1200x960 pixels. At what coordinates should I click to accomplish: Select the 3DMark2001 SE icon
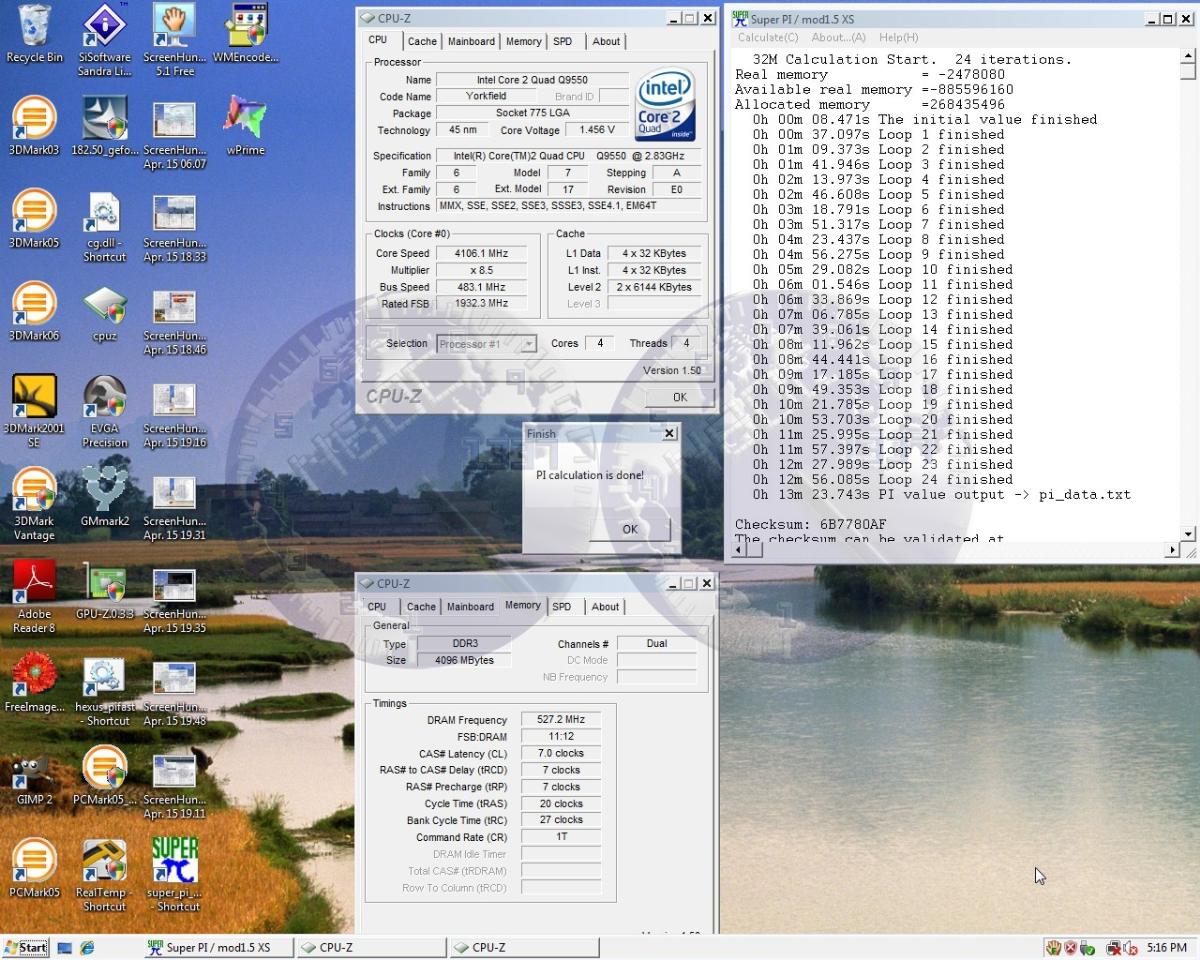[x=34, y=412]
